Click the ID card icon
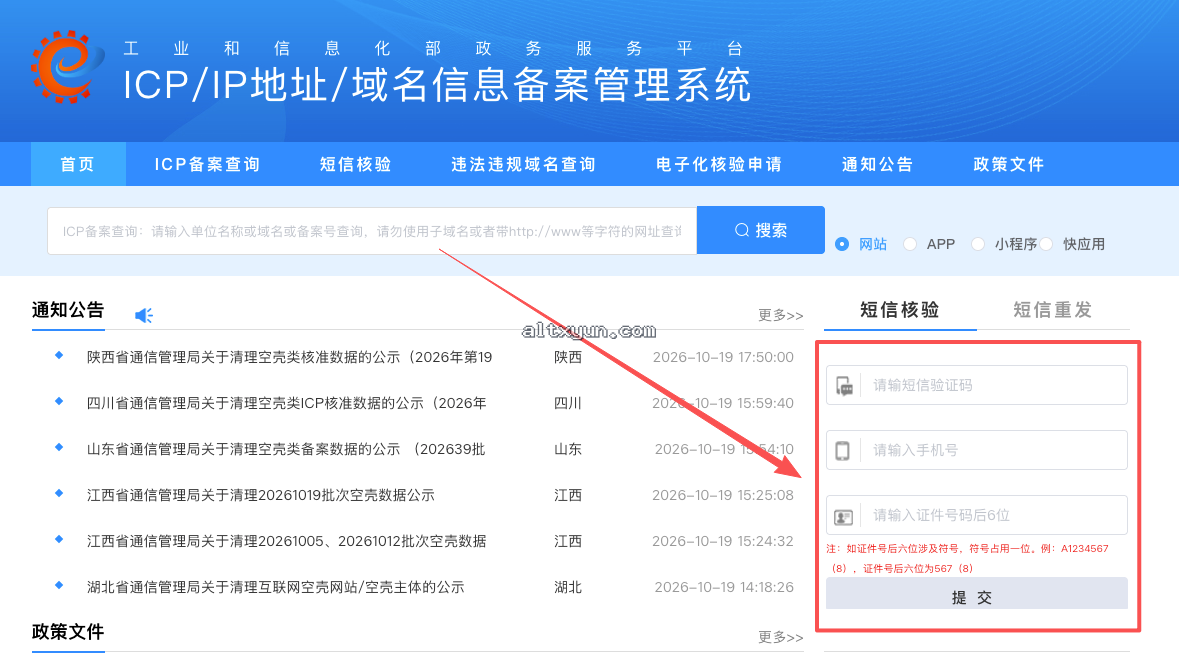Image resolution: width=1179 pixels, height=659 pixels. click(844, 517)
